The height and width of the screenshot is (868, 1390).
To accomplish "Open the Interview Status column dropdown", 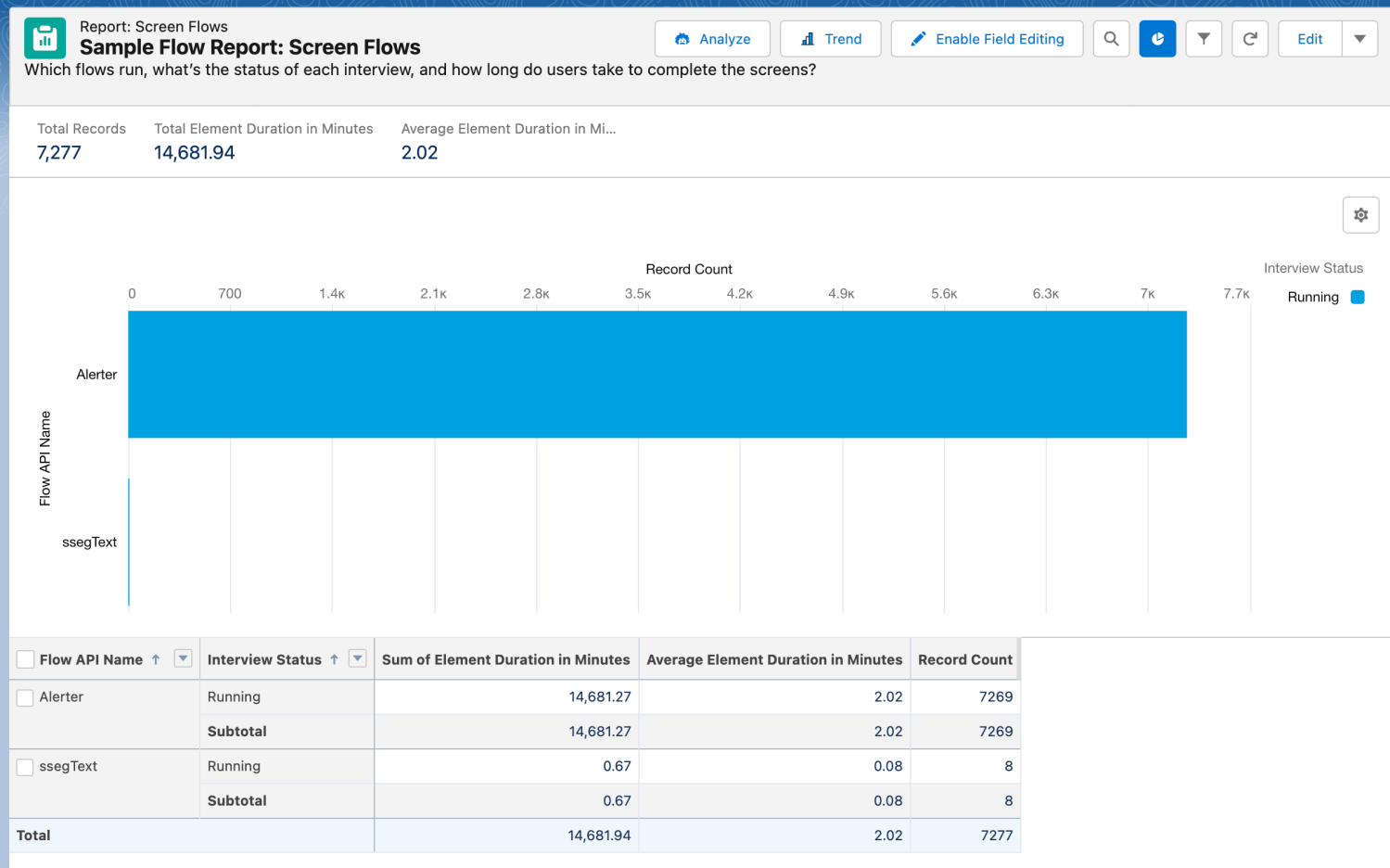I will [357, 659].
